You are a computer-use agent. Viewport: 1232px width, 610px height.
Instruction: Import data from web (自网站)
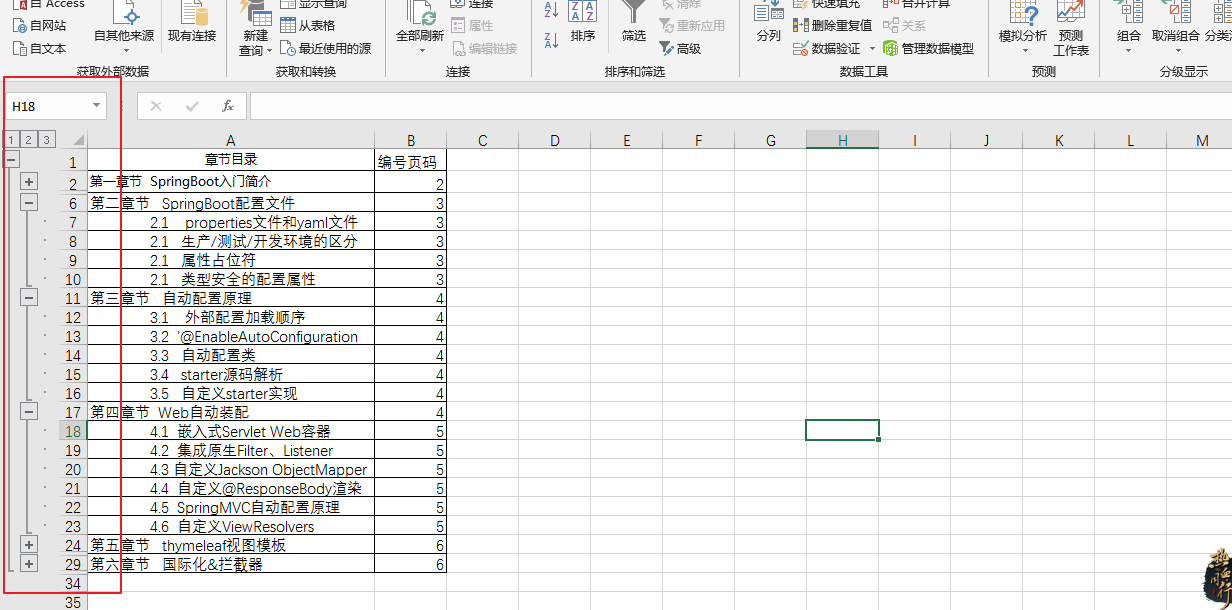tap(40, 26)
